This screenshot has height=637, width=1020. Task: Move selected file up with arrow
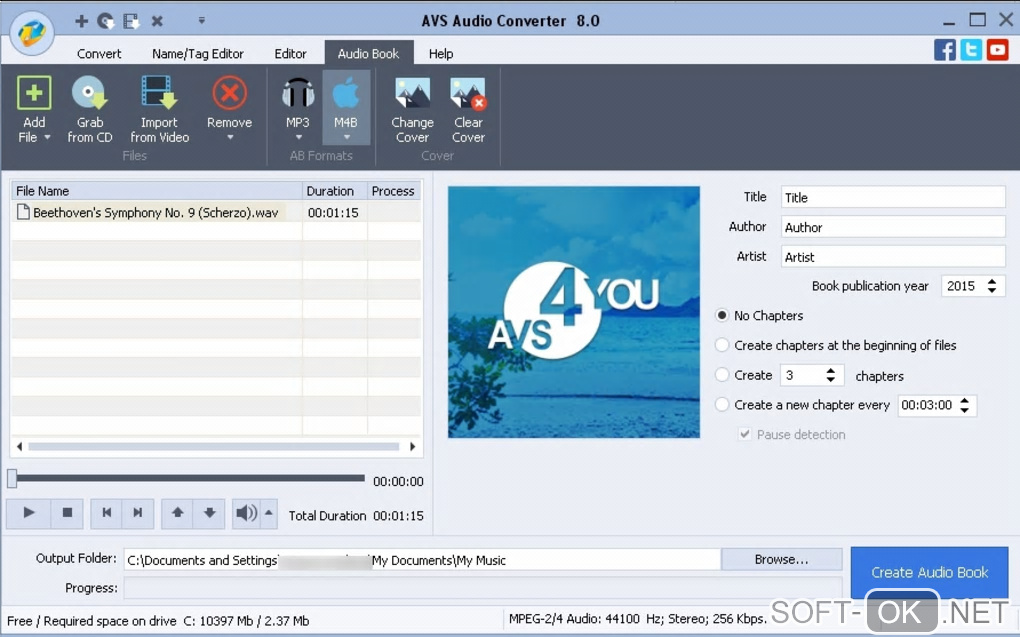tap(177, 513)
